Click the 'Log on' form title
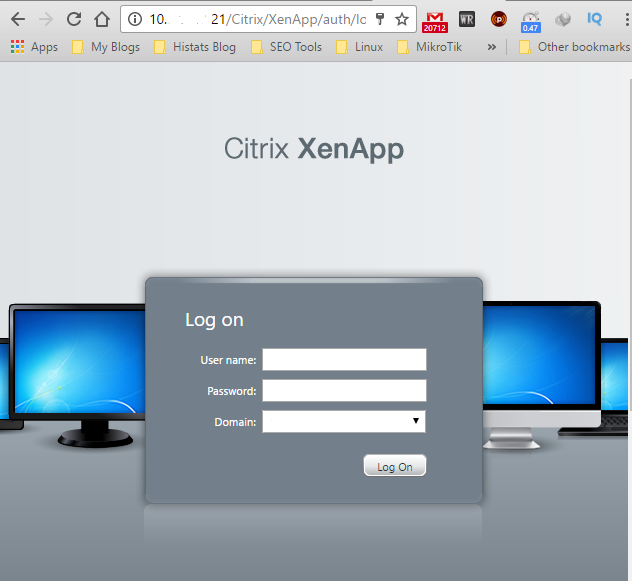632x581 pixels. click(x=214, y=320)
